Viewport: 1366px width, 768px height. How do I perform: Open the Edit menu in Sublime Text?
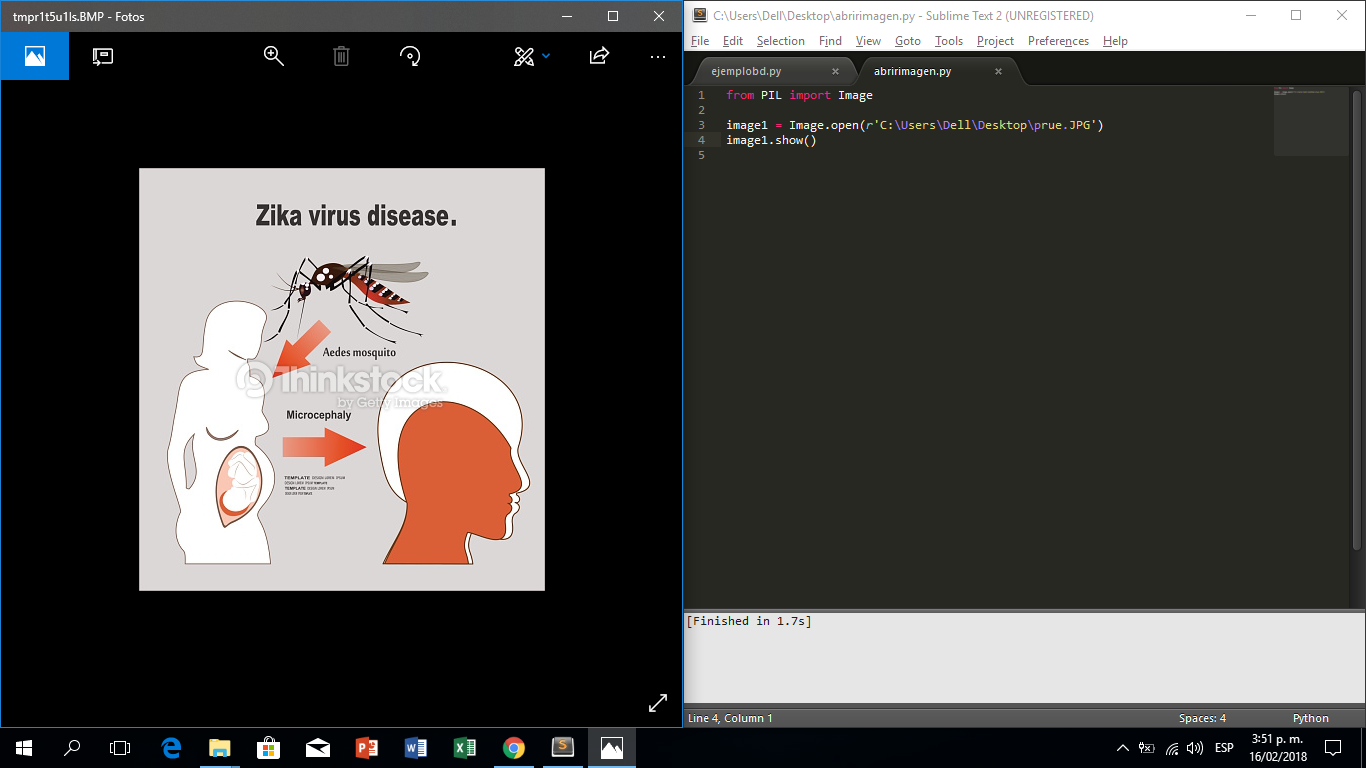733,41
